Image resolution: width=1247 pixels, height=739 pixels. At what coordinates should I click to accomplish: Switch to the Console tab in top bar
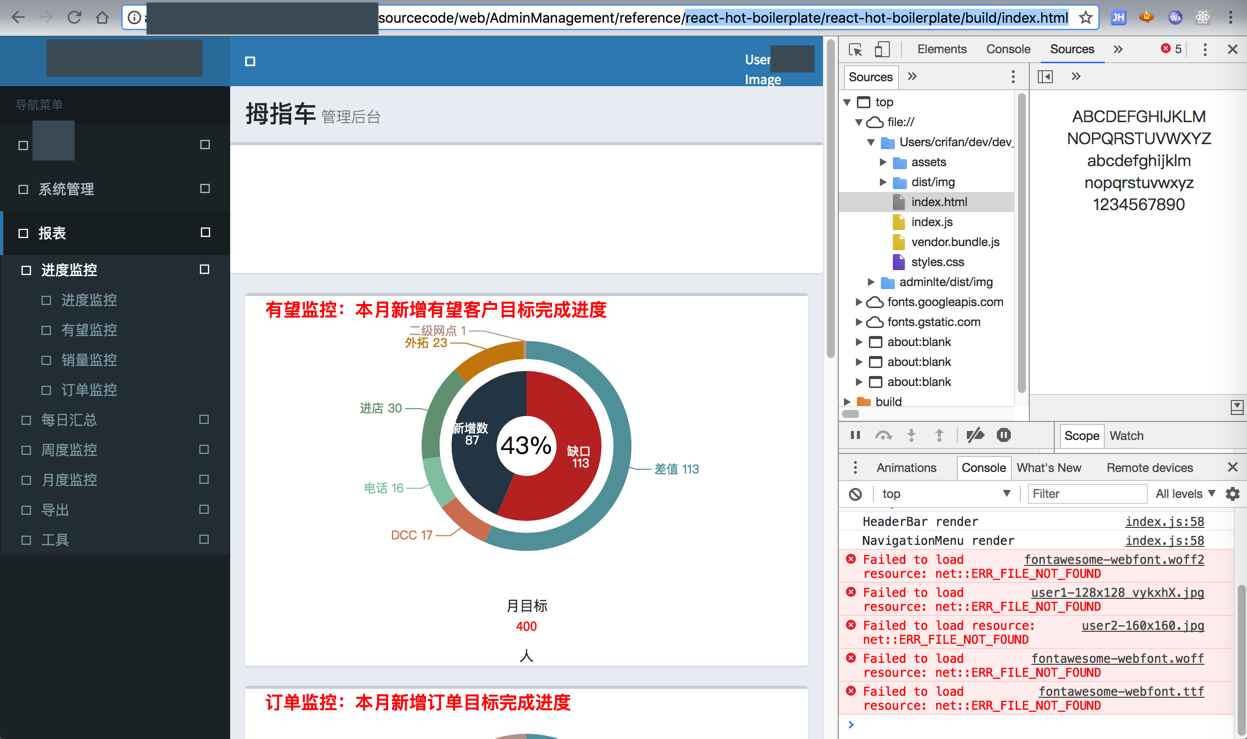(1008, 49)
